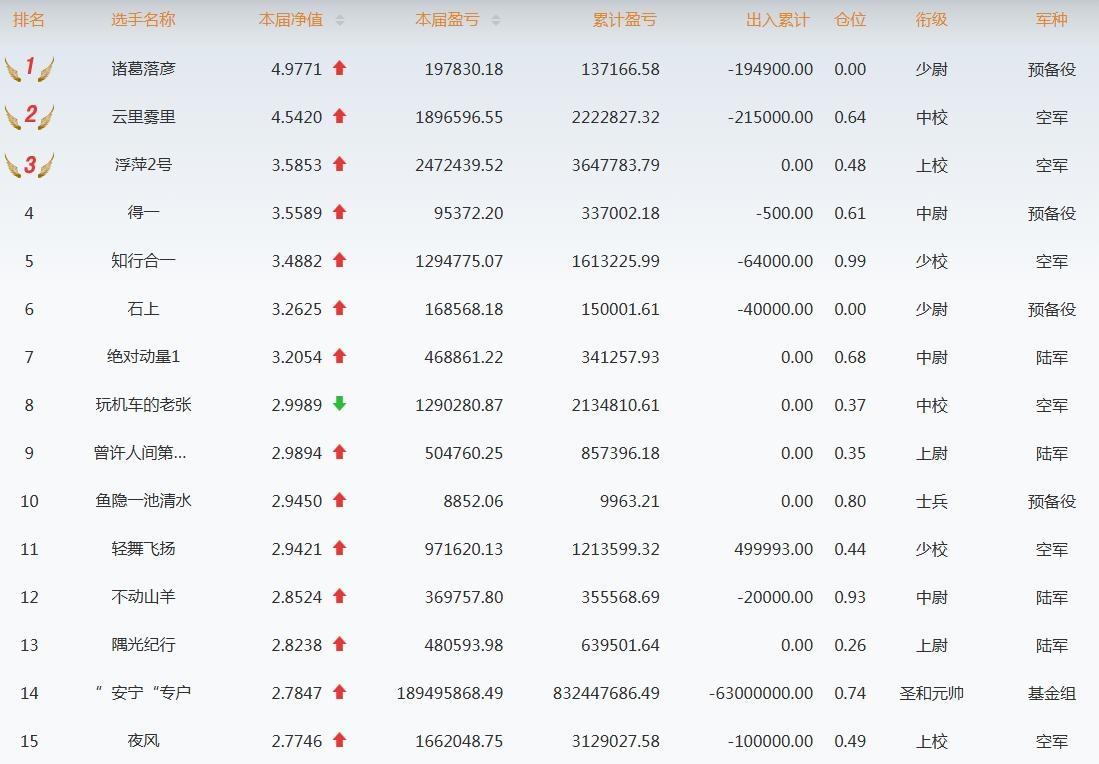Click the red up arrow beside 4.9771
Viewport: 1099px width, 764px height.
click(x=339, y=68)
